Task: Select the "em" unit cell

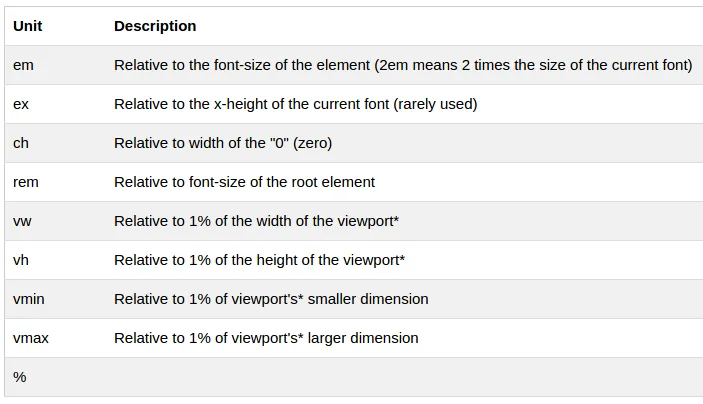Action: tap(23, 65)
